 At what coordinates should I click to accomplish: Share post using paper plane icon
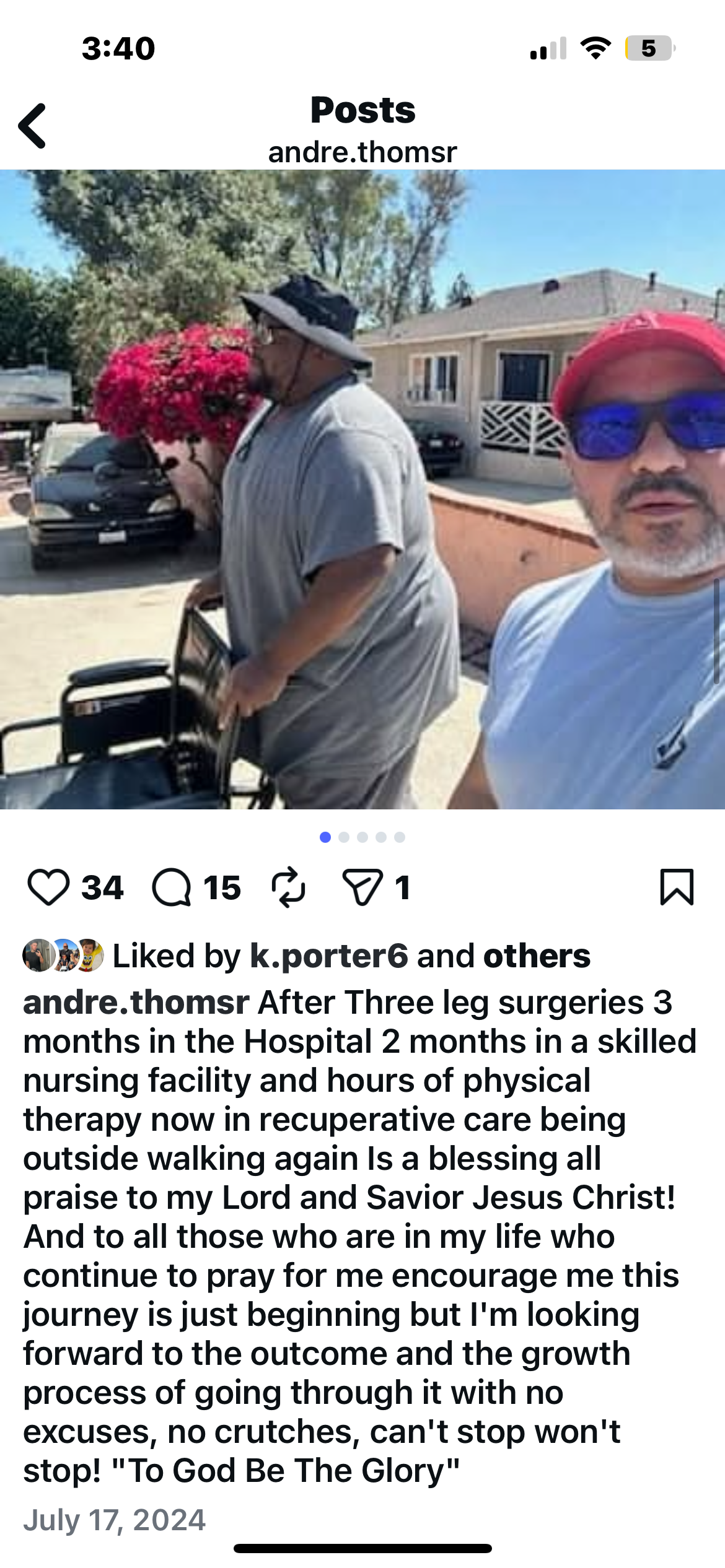point(362,887)
